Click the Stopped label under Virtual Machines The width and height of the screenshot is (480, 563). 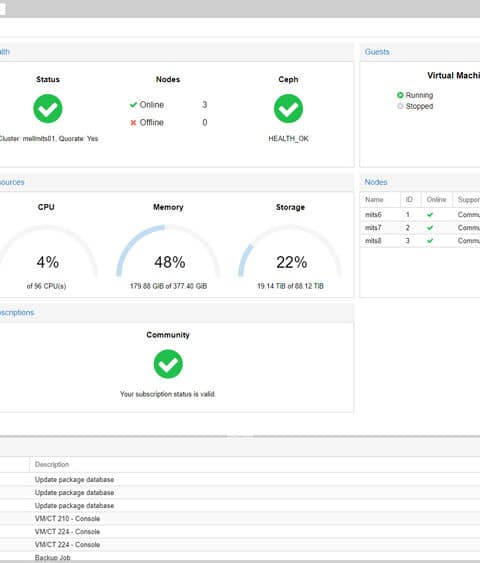419,106
